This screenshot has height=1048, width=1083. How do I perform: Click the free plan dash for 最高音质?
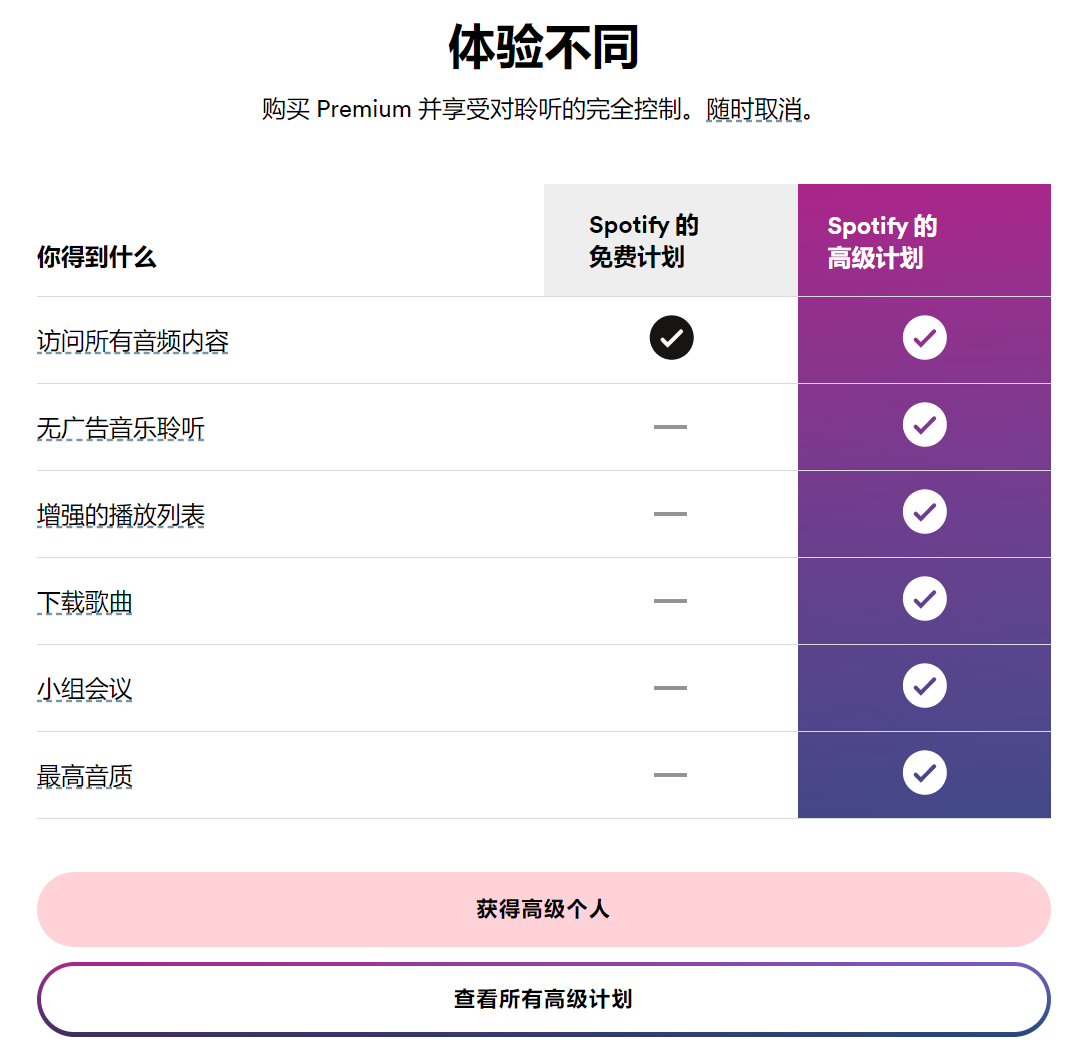pyautogui.click(x=670, y=775)
